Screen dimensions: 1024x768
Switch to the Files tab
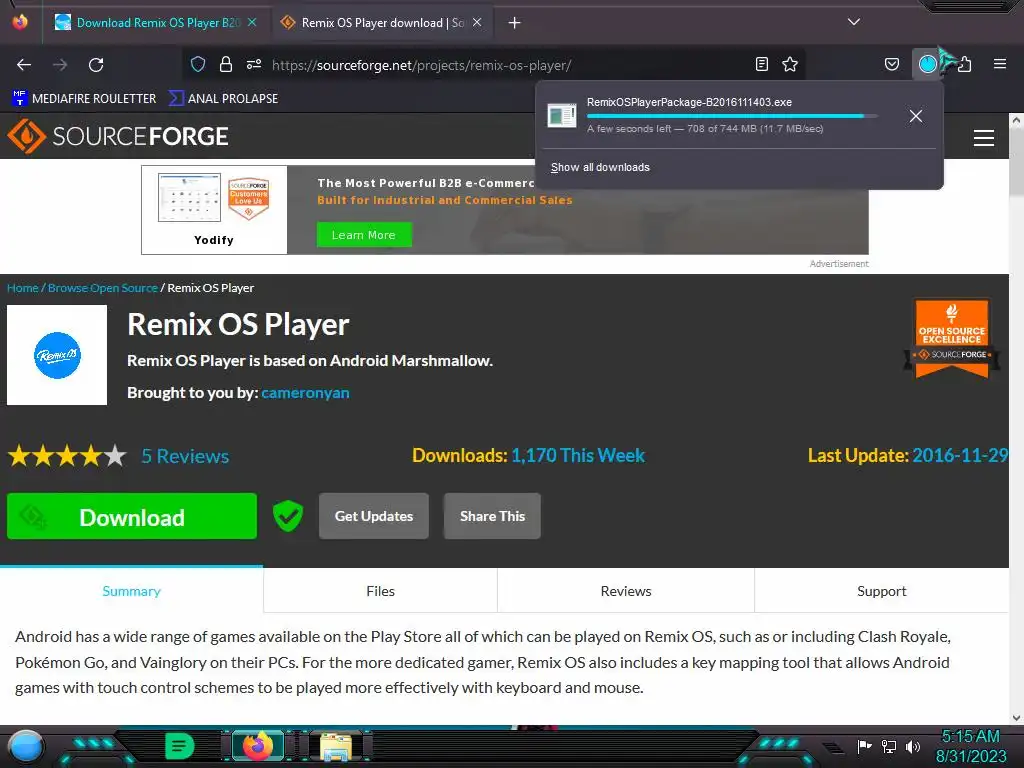381,590
